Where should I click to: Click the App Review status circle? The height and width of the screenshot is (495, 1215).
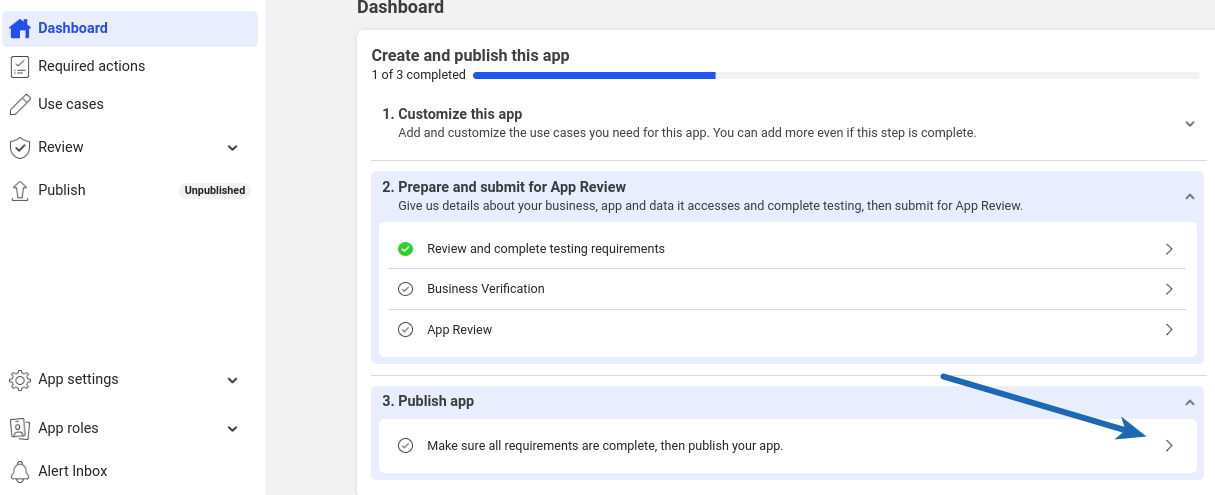pyautogui.click(x=405, y=329)
